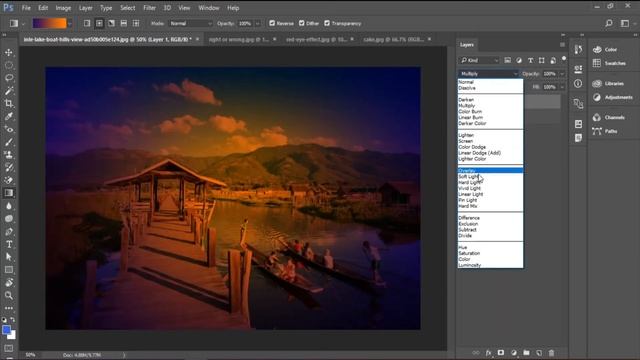Open the layer Kind filter dropdown
640x360 pixels.
point(479,60)
